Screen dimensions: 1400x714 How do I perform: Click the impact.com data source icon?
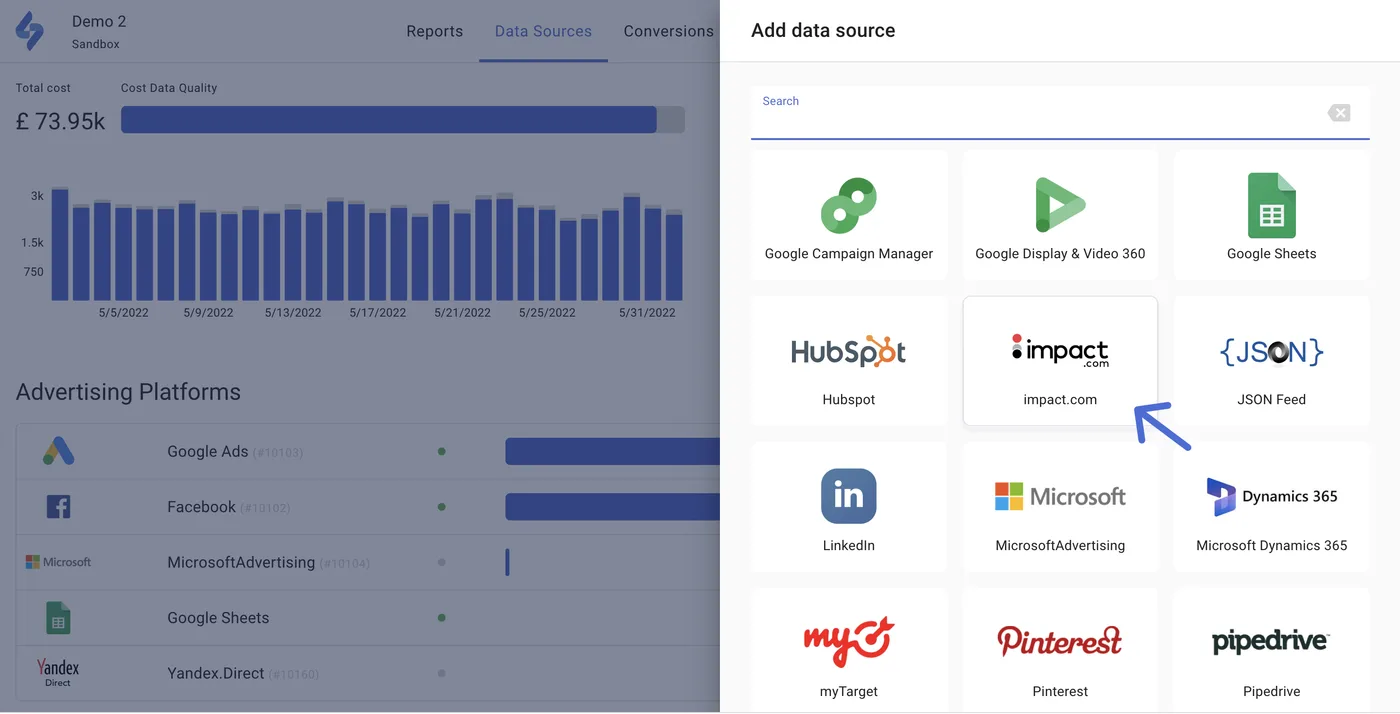[x=1059, y=350]
